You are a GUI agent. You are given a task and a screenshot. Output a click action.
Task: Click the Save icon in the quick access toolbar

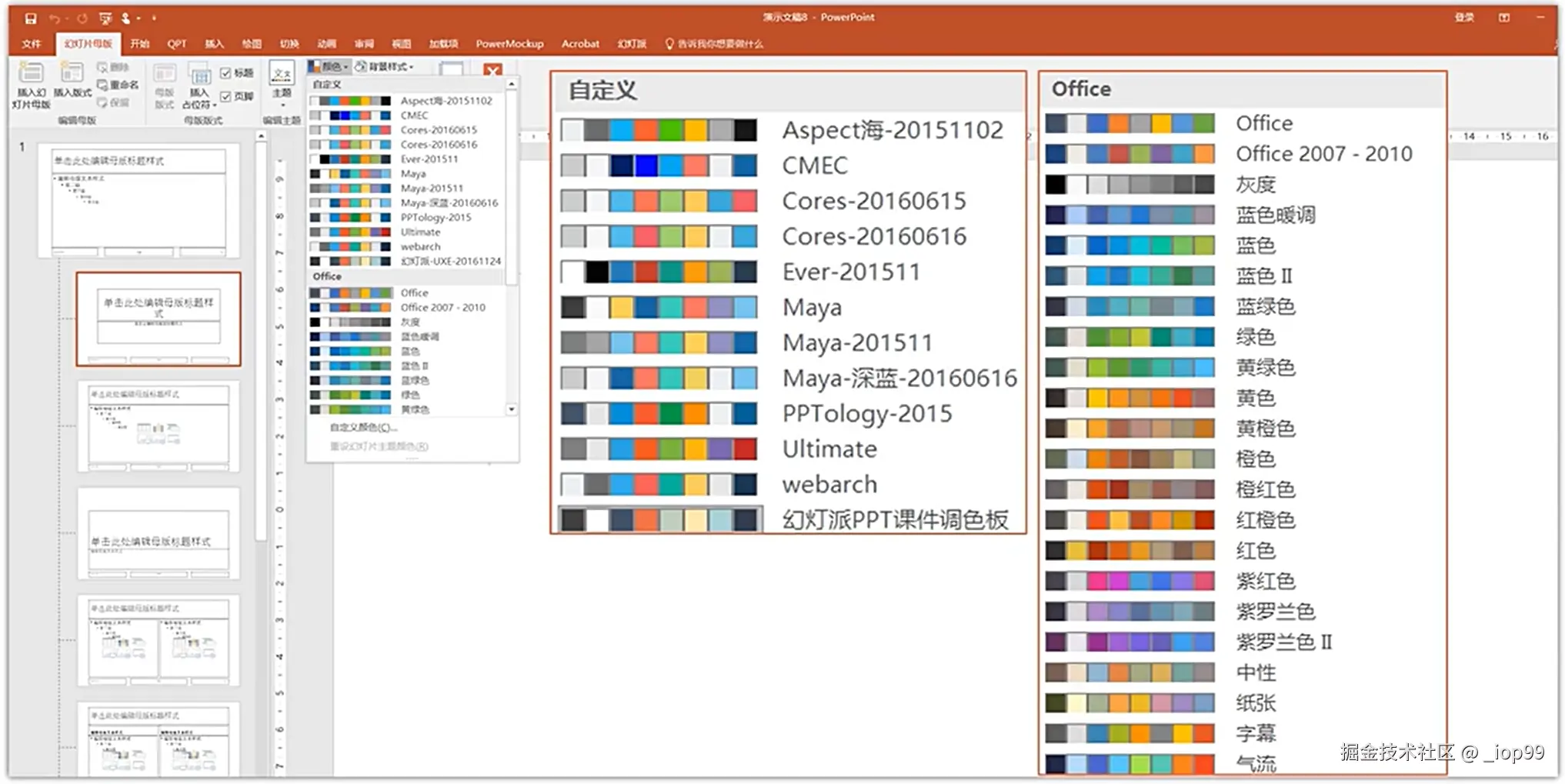coord(31,18)
